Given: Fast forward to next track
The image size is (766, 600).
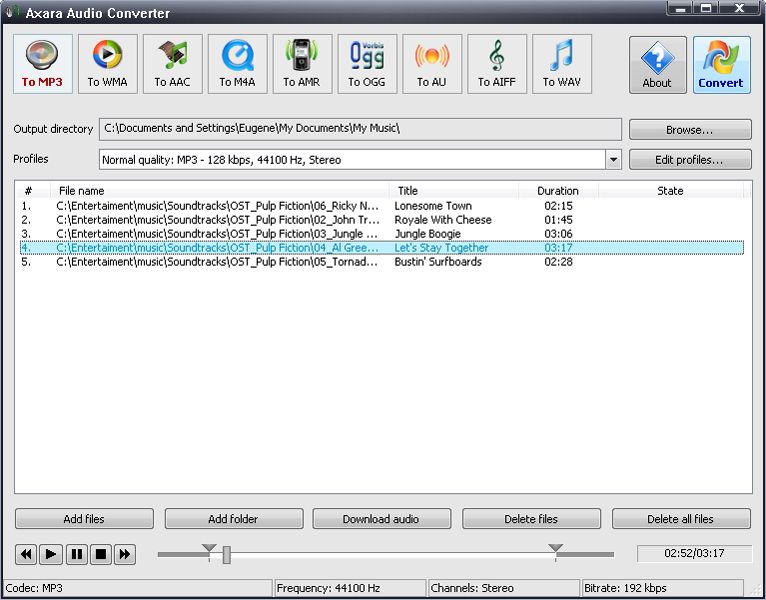Looking at the screenshot, I should (x=125, y=554).
